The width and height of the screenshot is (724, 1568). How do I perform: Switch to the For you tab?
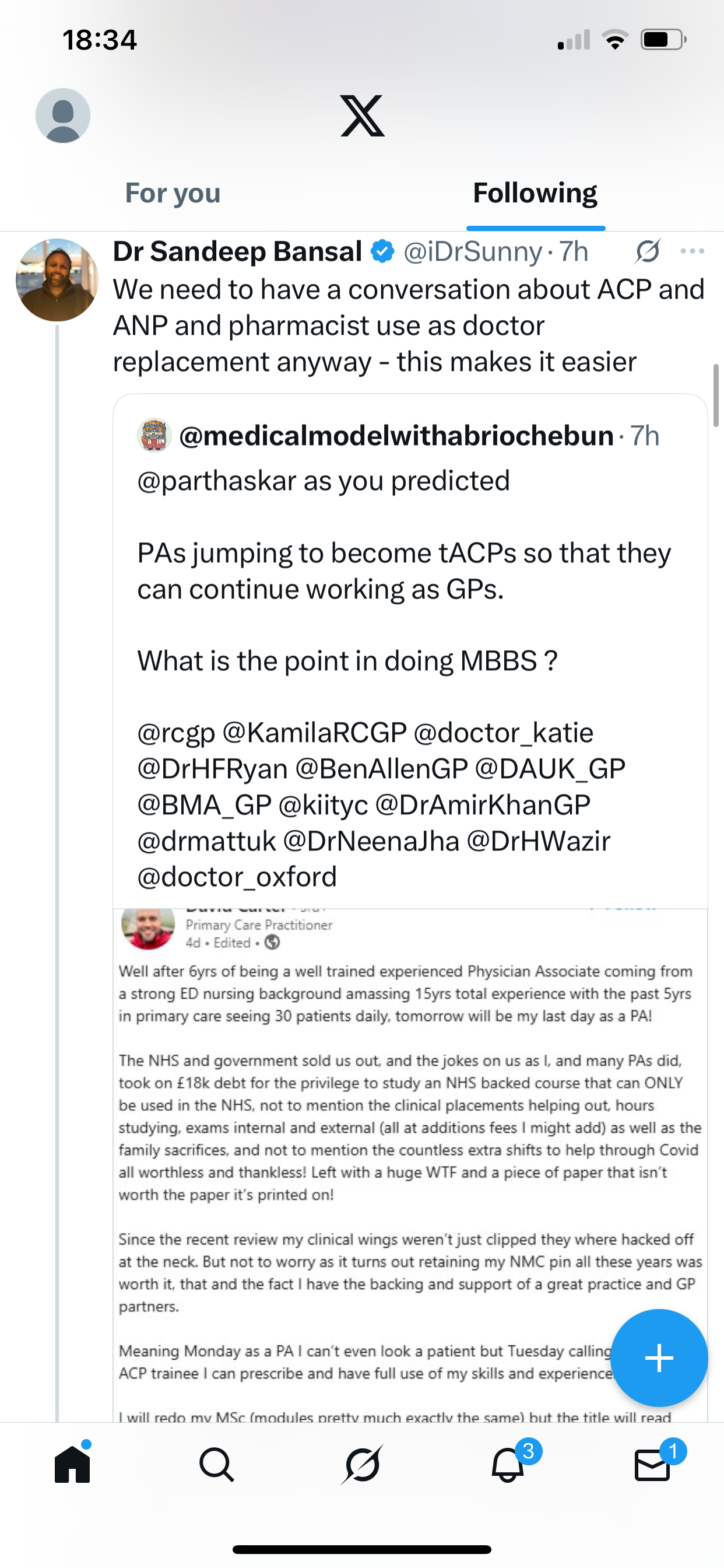[173, 194]
